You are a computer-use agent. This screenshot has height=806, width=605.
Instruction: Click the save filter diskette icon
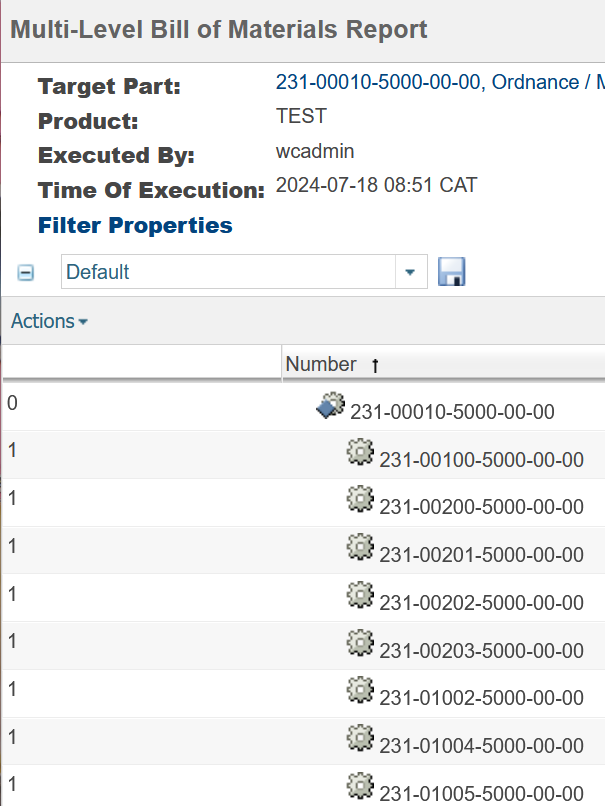(x=451, y=271)
